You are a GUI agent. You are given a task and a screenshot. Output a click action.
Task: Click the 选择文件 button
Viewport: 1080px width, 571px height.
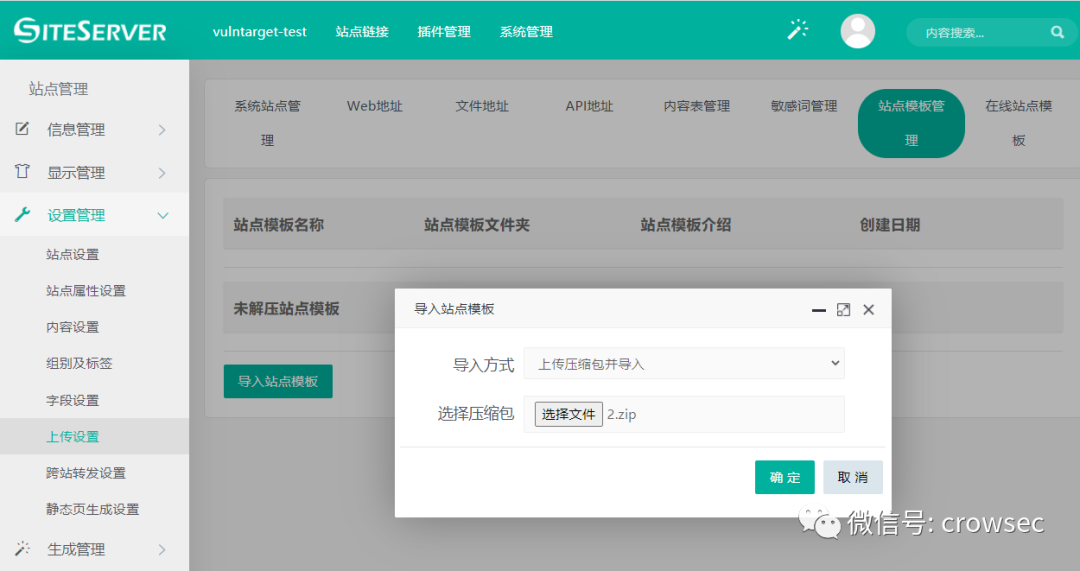click(569, 414)
